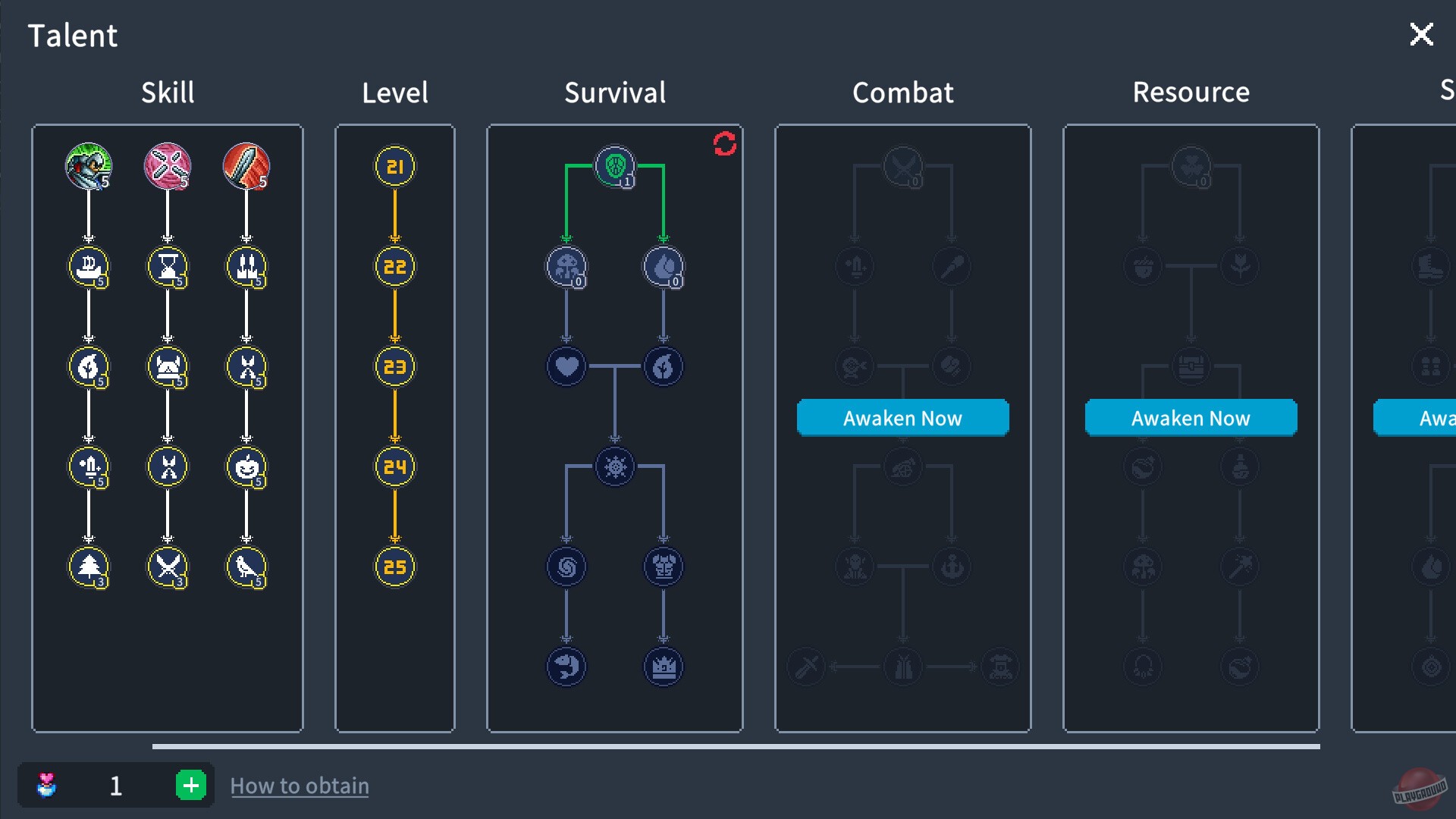Select the heart talent node in Survival

pyautogui.click(x=566, y=367)
